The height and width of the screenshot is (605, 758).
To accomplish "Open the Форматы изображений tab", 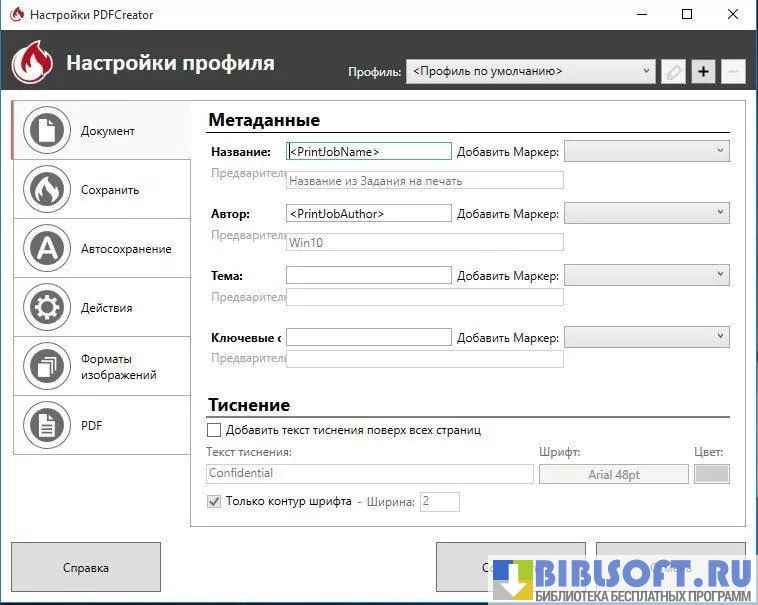I will (118, 367).
